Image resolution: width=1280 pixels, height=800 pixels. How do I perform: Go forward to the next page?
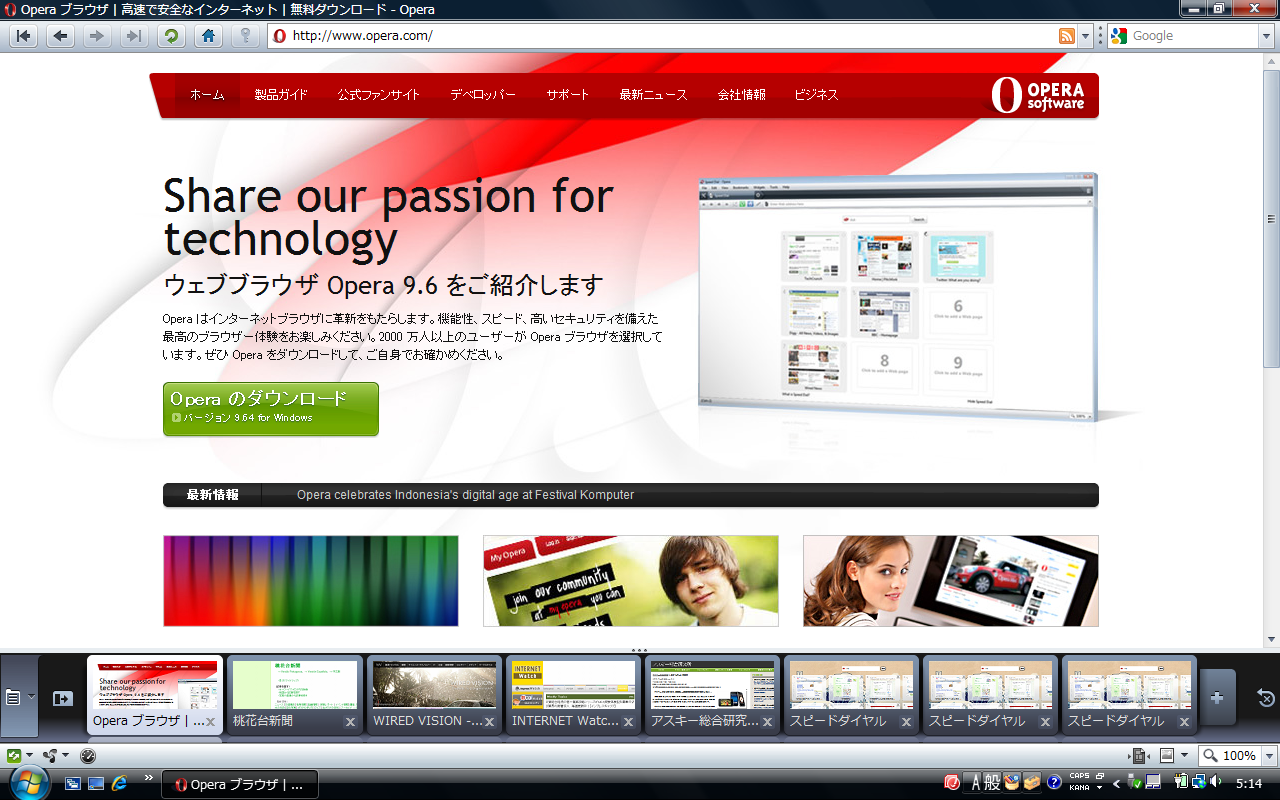tap(96, 36)
